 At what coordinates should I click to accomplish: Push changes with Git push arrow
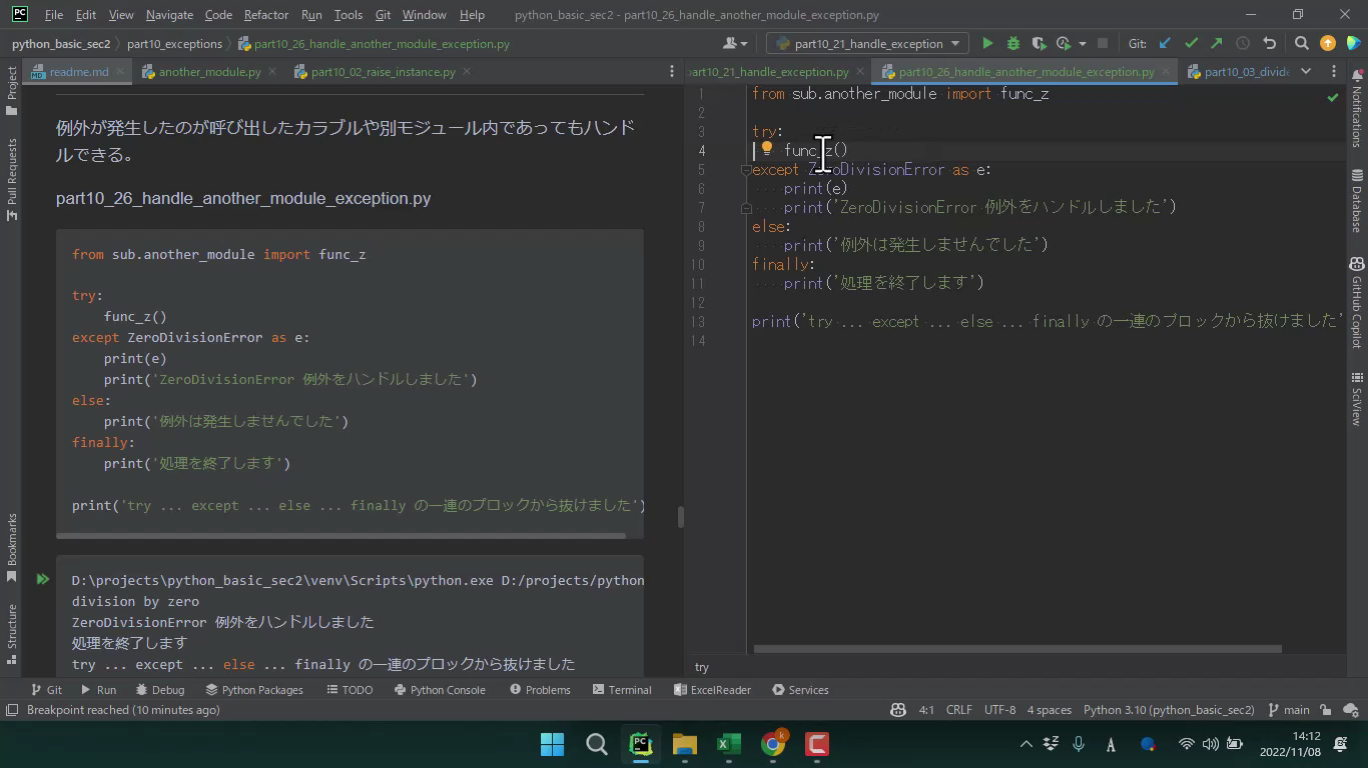point(1216,43)
